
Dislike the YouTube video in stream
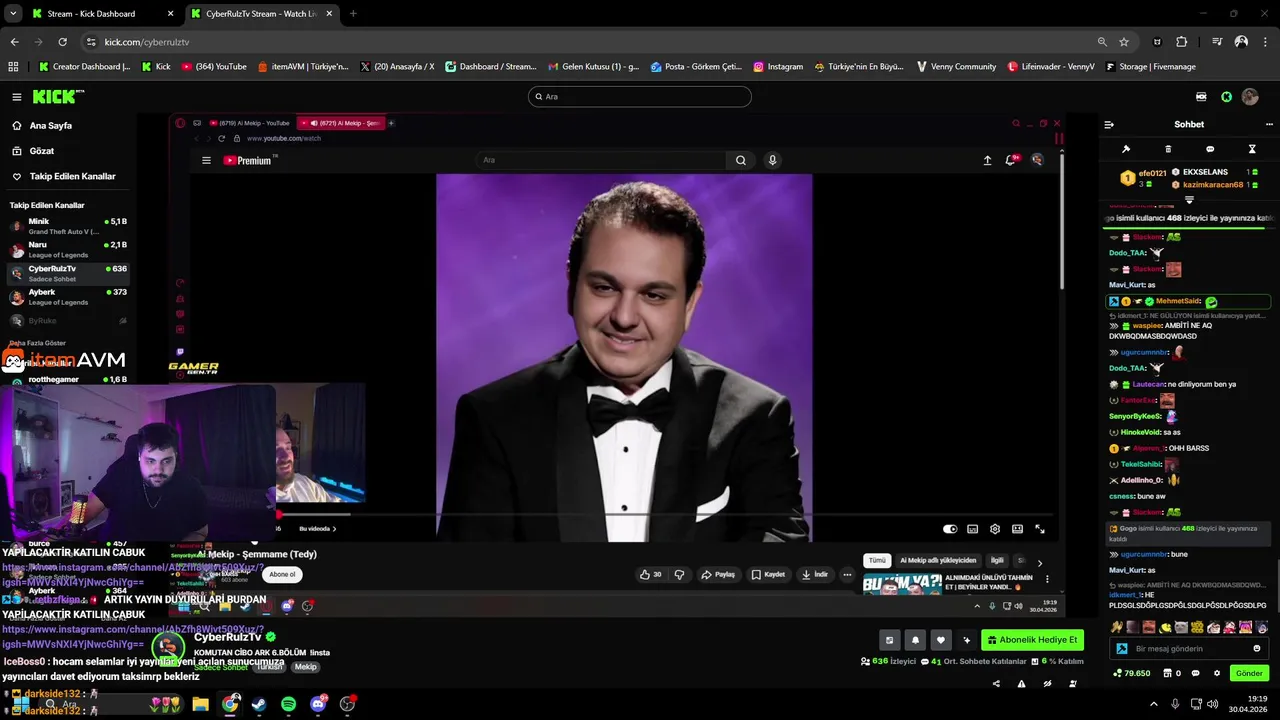tap(679, 575)
